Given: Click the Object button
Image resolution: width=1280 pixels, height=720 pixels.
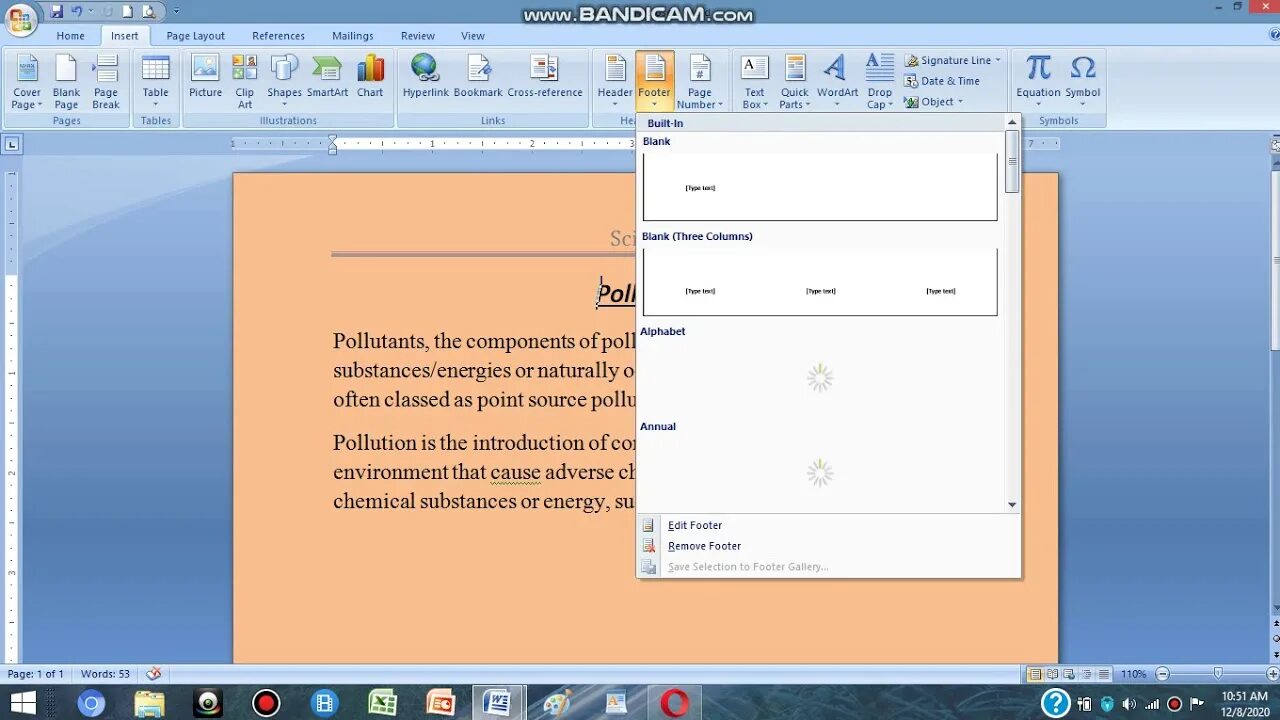Looking at the screenshot, I should tap(933, 102).
